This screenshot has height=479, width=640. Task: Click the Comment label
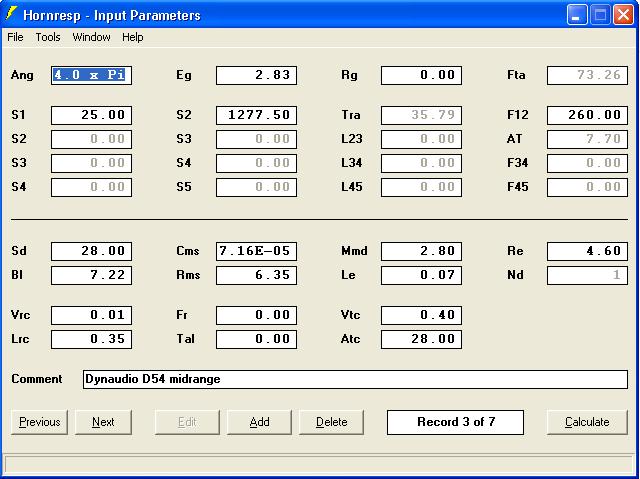point(37,379)
